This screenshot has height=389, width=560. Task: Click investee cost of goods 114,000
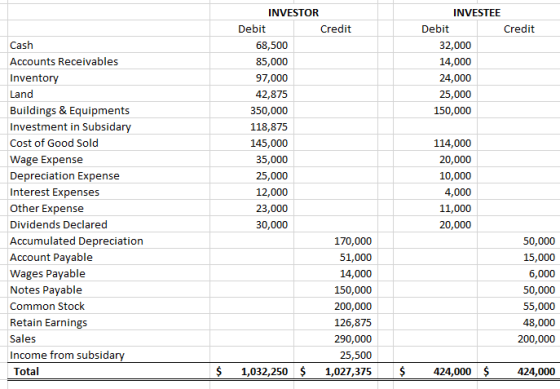pyautogui.click(x=452, y=143)
